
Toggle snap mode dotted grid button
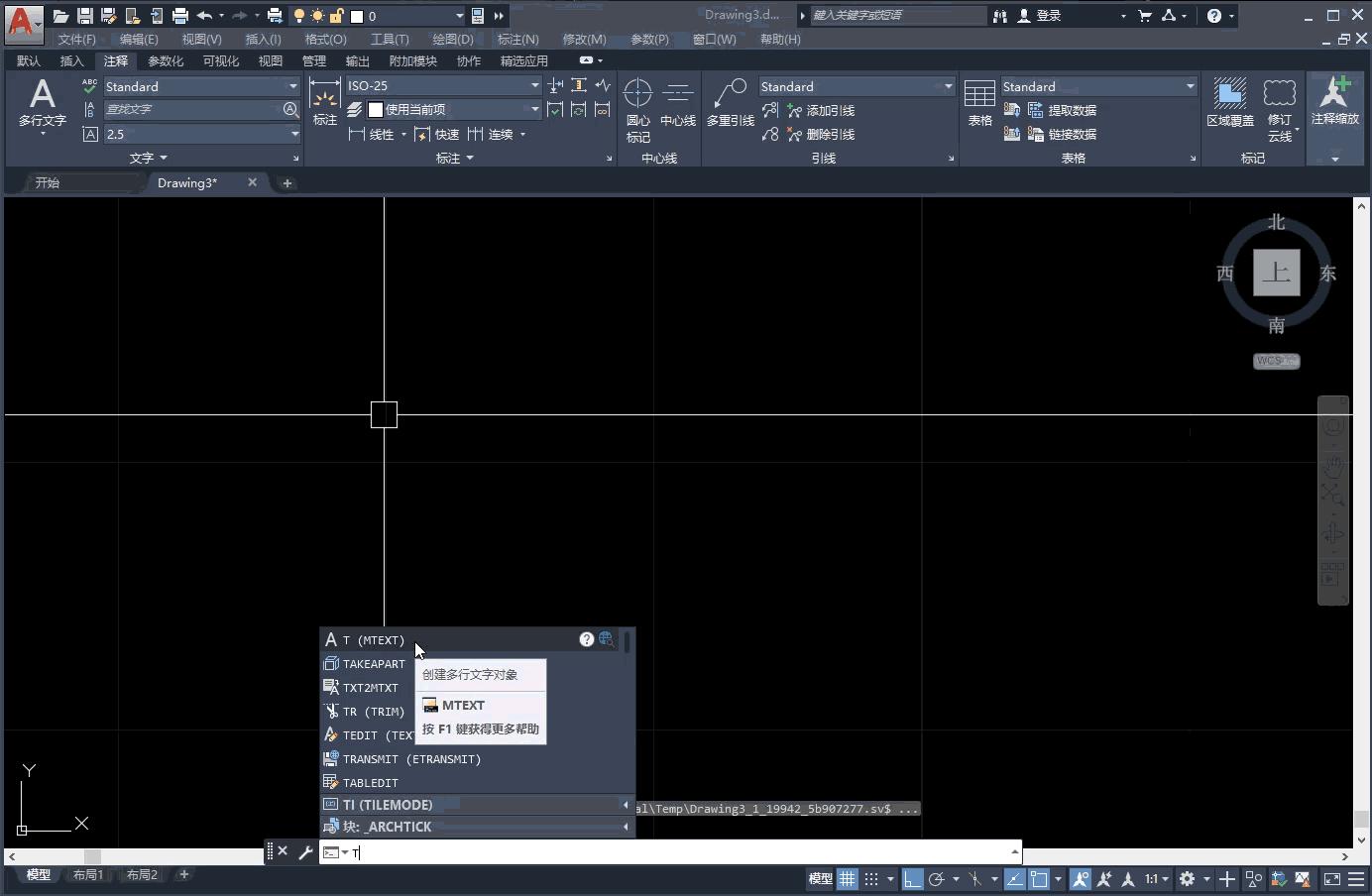(x=871, y=879)
